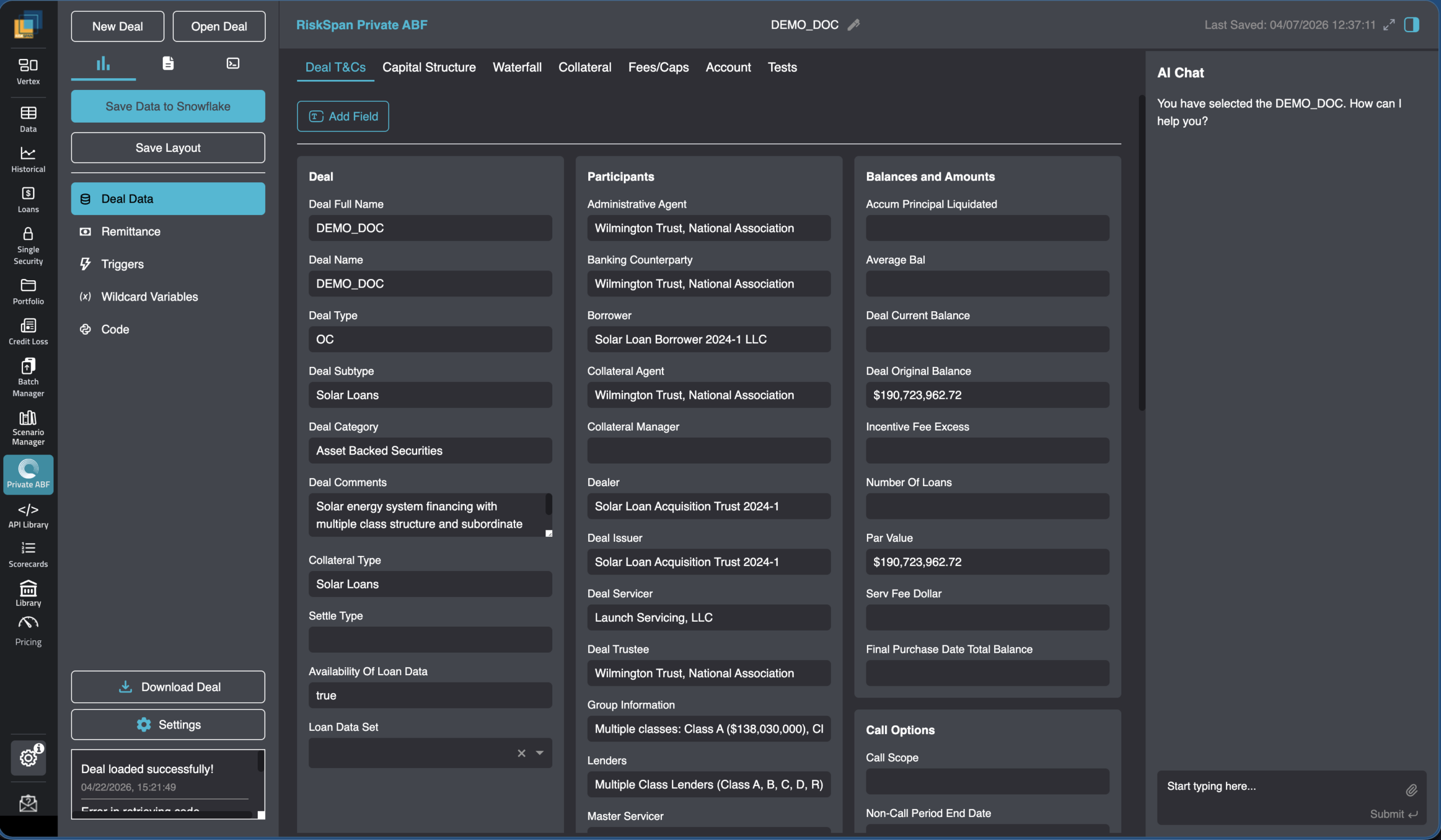Viewport: 1441px width, 840px height.
Task: Click the Open Deal button
Action: [218, 26]
